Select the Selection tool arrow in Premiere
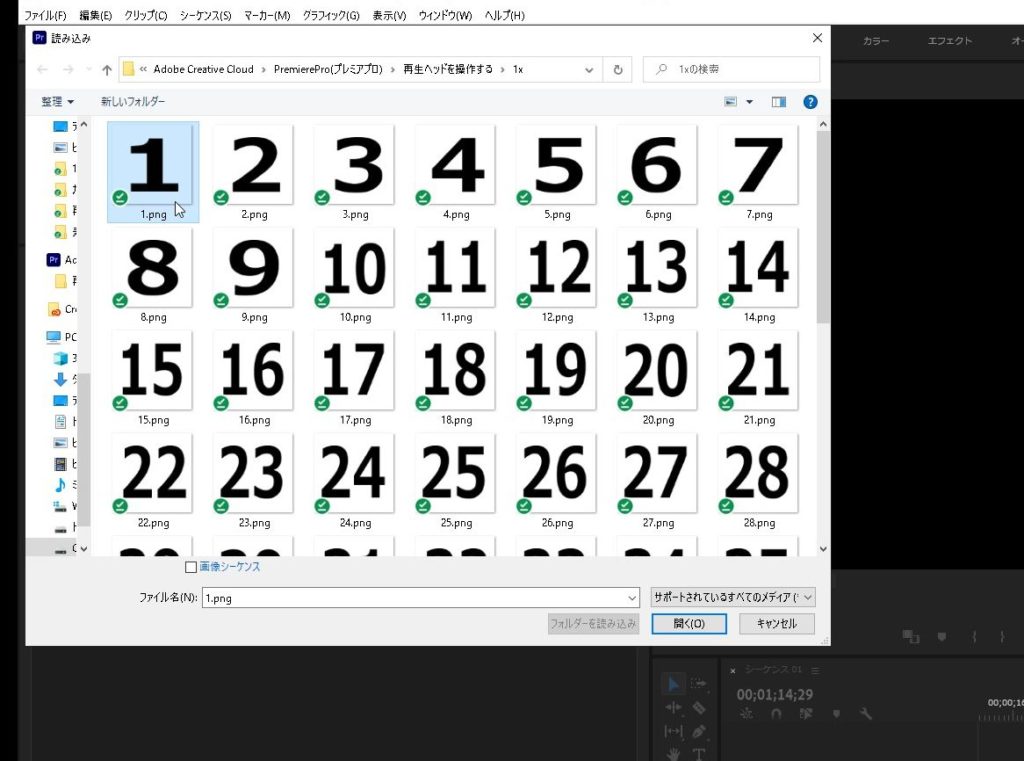1024x761 pixels. coord(673,684)
